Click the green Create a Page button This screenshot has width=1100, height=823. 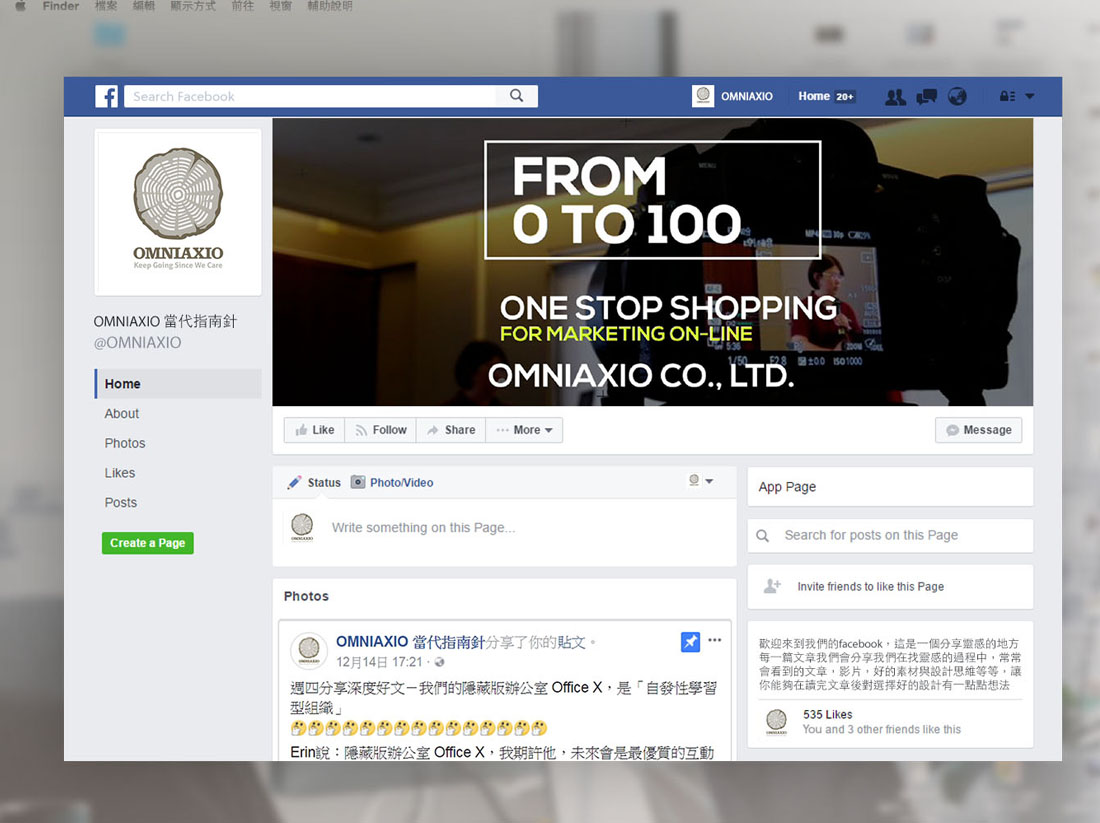(147, 543)
